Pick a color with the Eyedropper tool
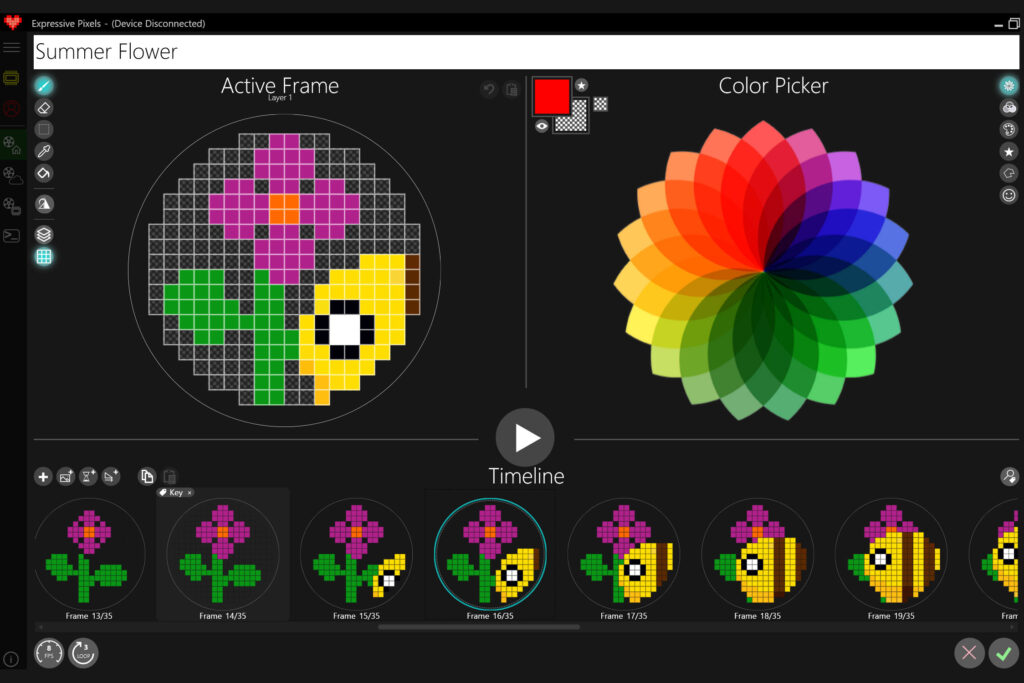 (x=44, y=150)
